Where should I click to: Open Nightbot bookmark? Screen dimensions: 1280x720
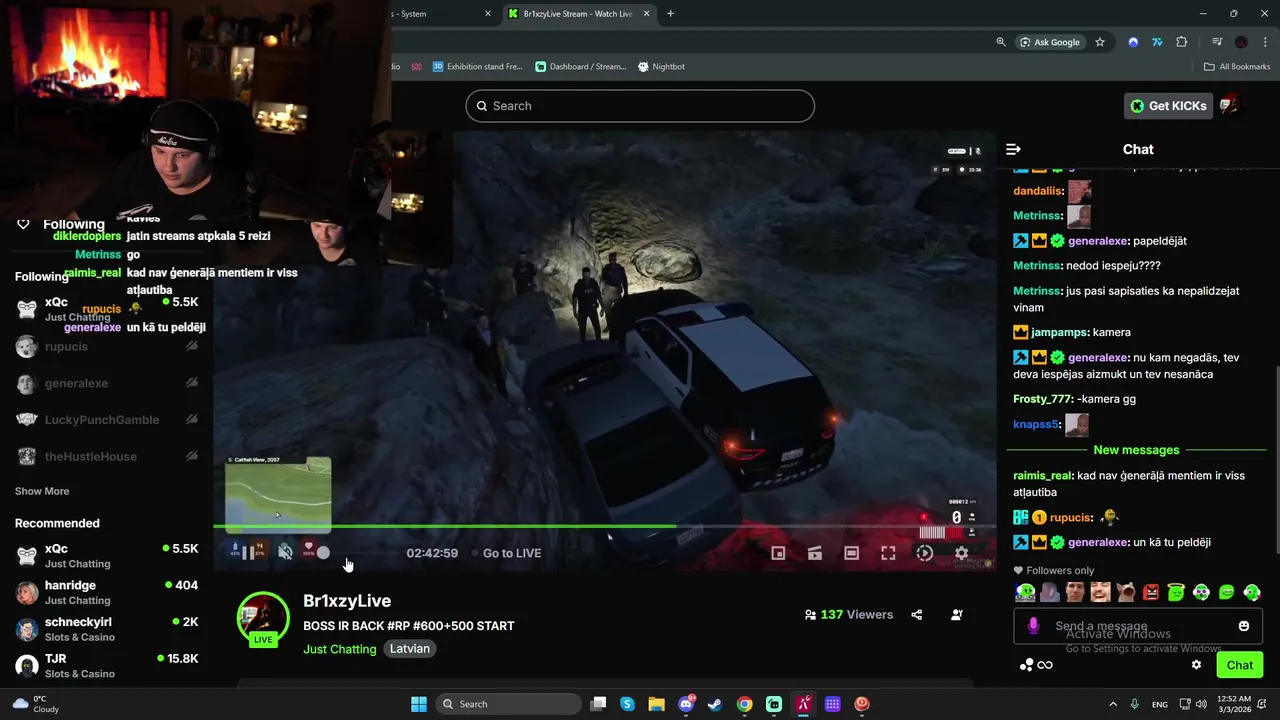click(660, 67)
